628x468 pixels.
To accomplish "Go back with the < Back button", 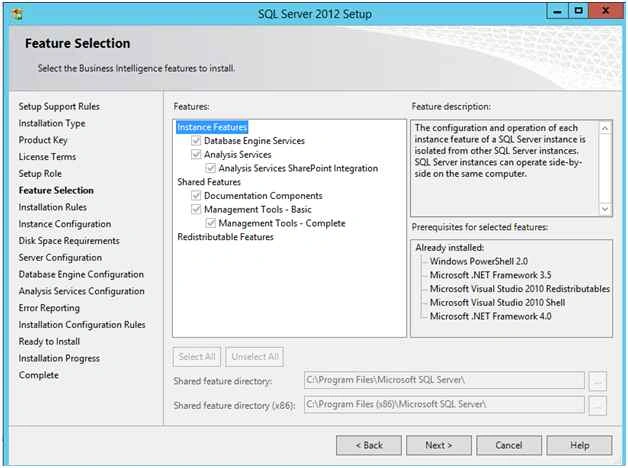I will (369, 445).
